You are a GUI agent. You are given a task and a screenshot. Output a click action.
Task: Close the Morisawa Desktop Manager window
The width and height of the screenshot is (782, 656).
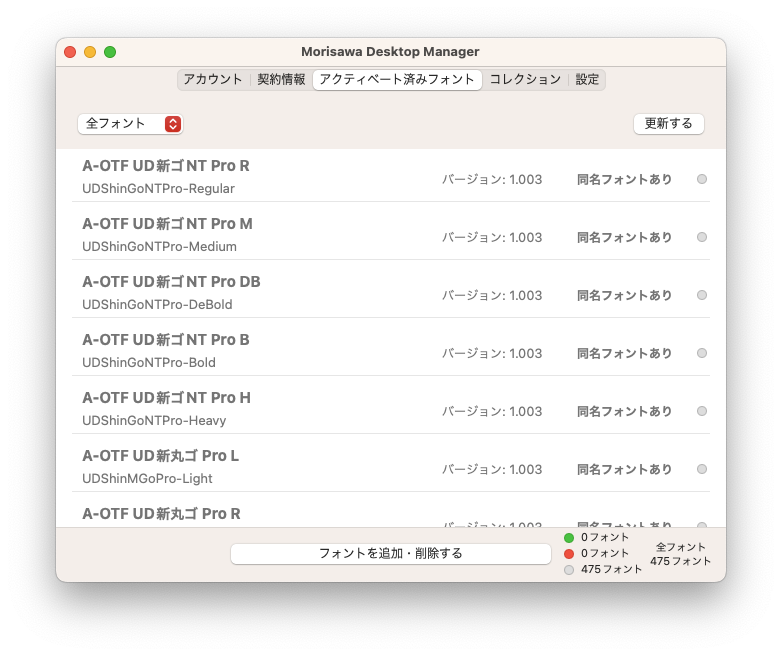coord(70,52)
